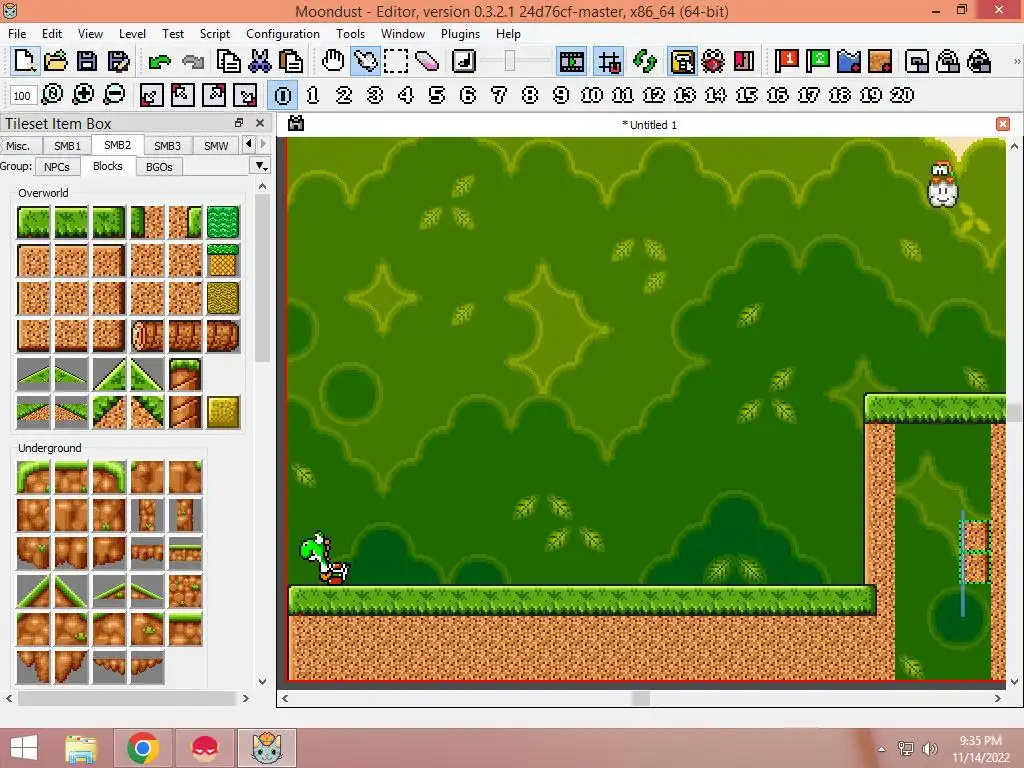The height and width of the screenshot is (768, 1024).
Task: Cut selection with the scissors icon
Action: click(260, 61)
